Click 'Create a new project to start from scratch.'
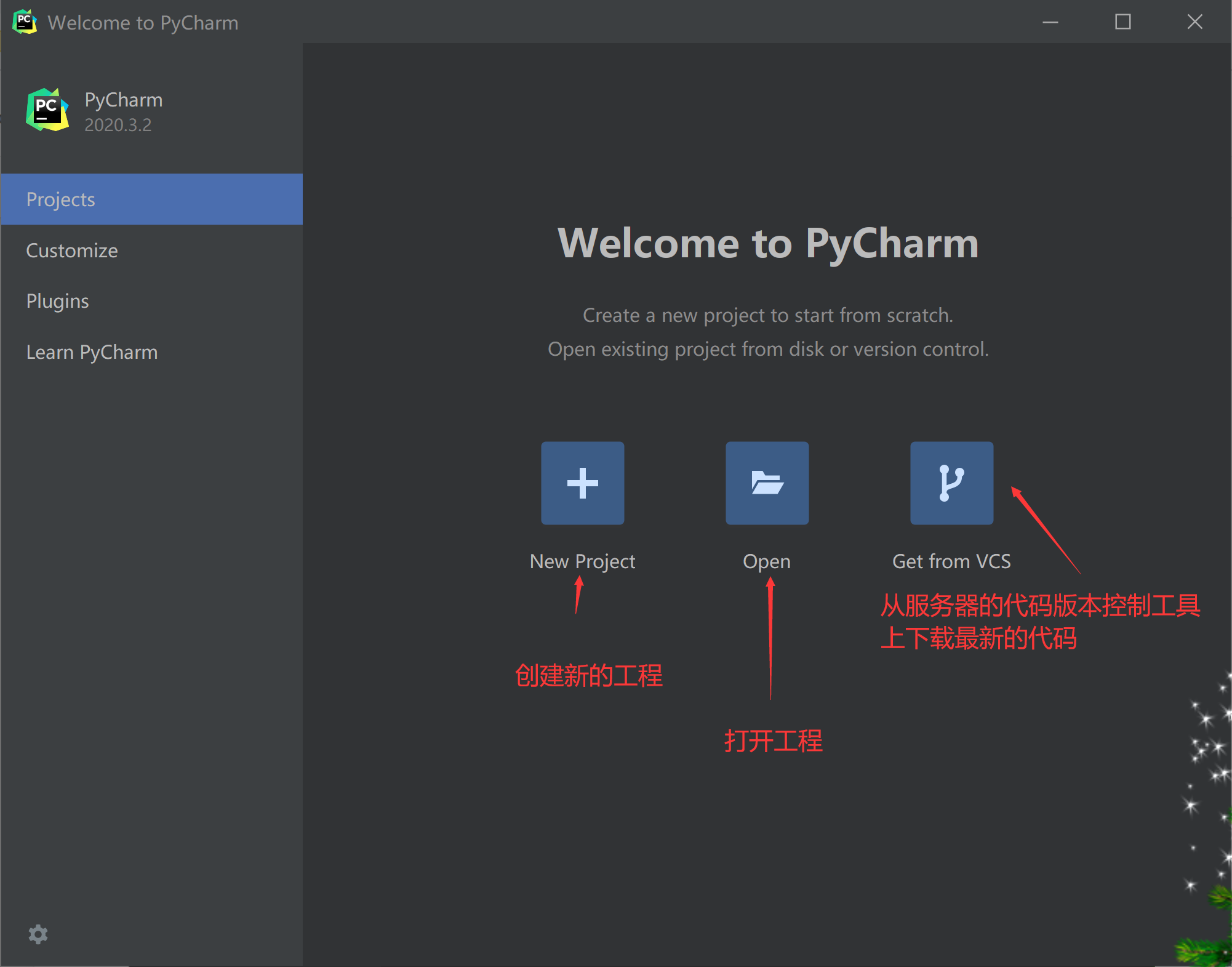1232x967 pixels. pyautogui.click(x=768, y=315)
